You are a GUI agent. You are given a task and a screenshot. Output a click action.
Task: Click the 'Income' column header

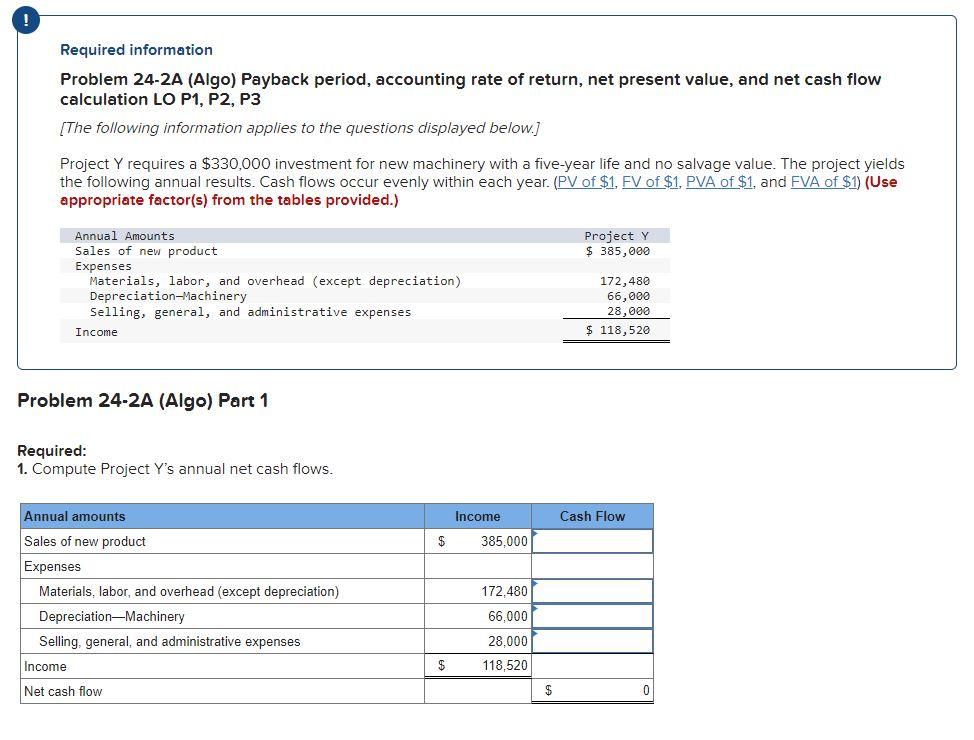coord(478,516)
